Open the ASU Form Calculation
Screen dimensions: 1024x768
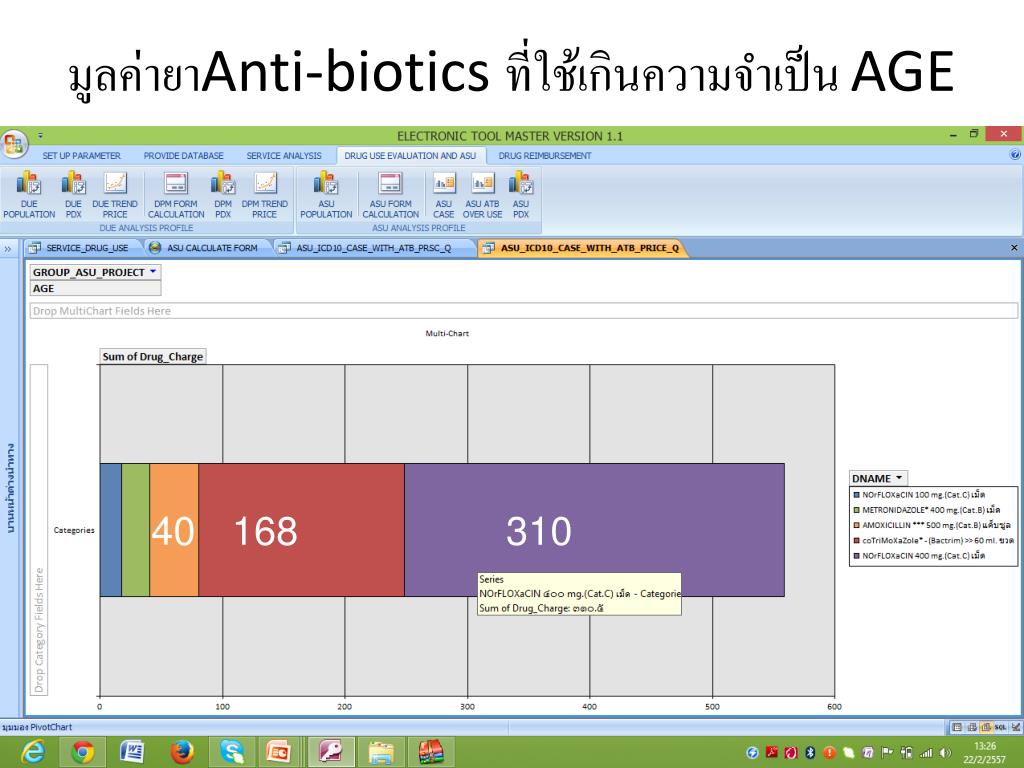pos(391,195)
